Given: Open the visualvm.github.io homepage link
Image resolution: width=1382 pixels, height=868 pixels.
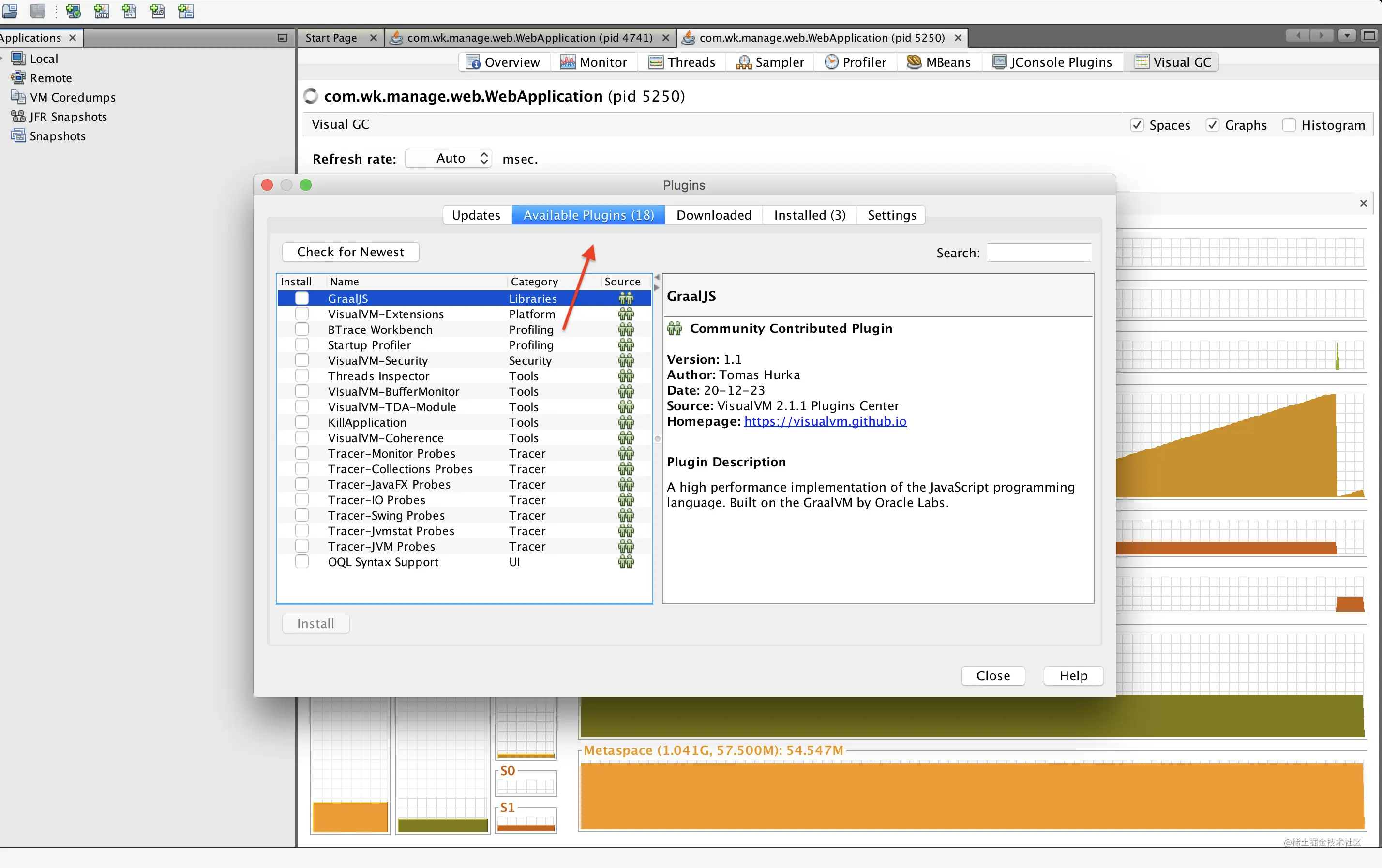Looking at the screenshot, I should pos(826,421).
